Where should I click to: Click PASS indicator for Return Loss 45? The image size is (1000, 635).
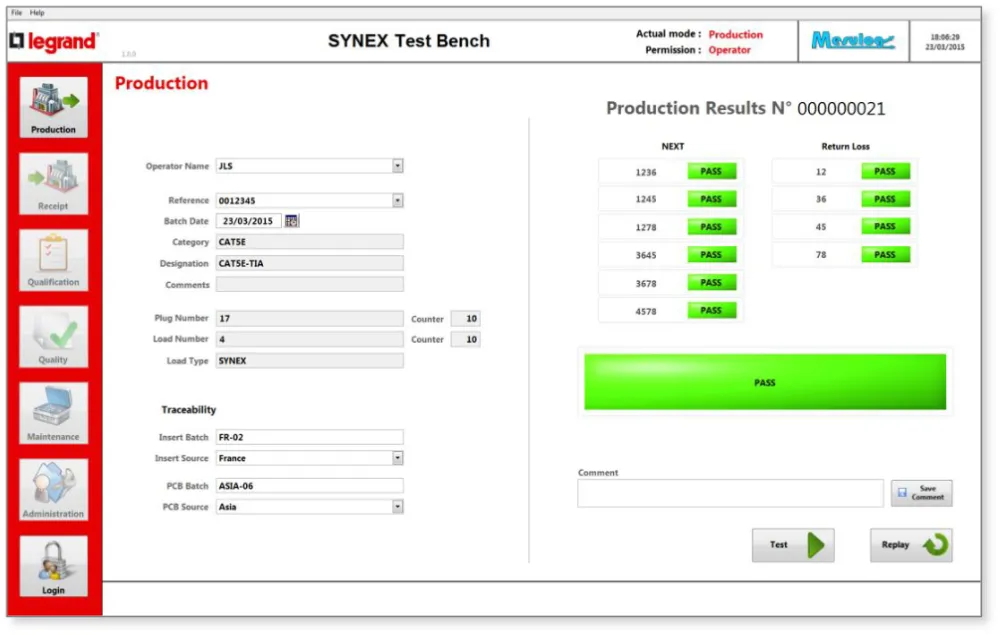click(885, 226)
